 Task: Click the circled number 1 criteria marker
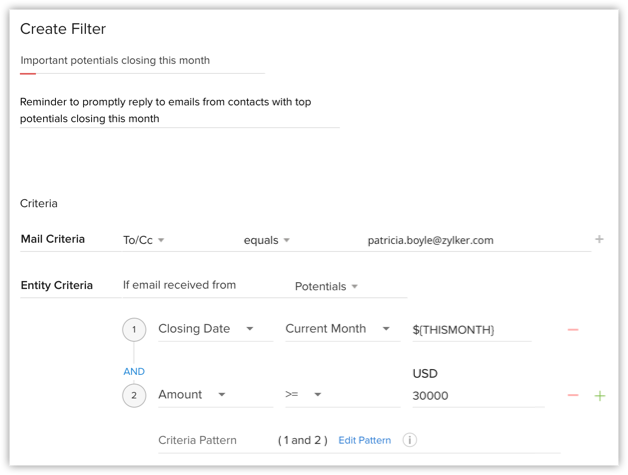click(x=134, y=330)
